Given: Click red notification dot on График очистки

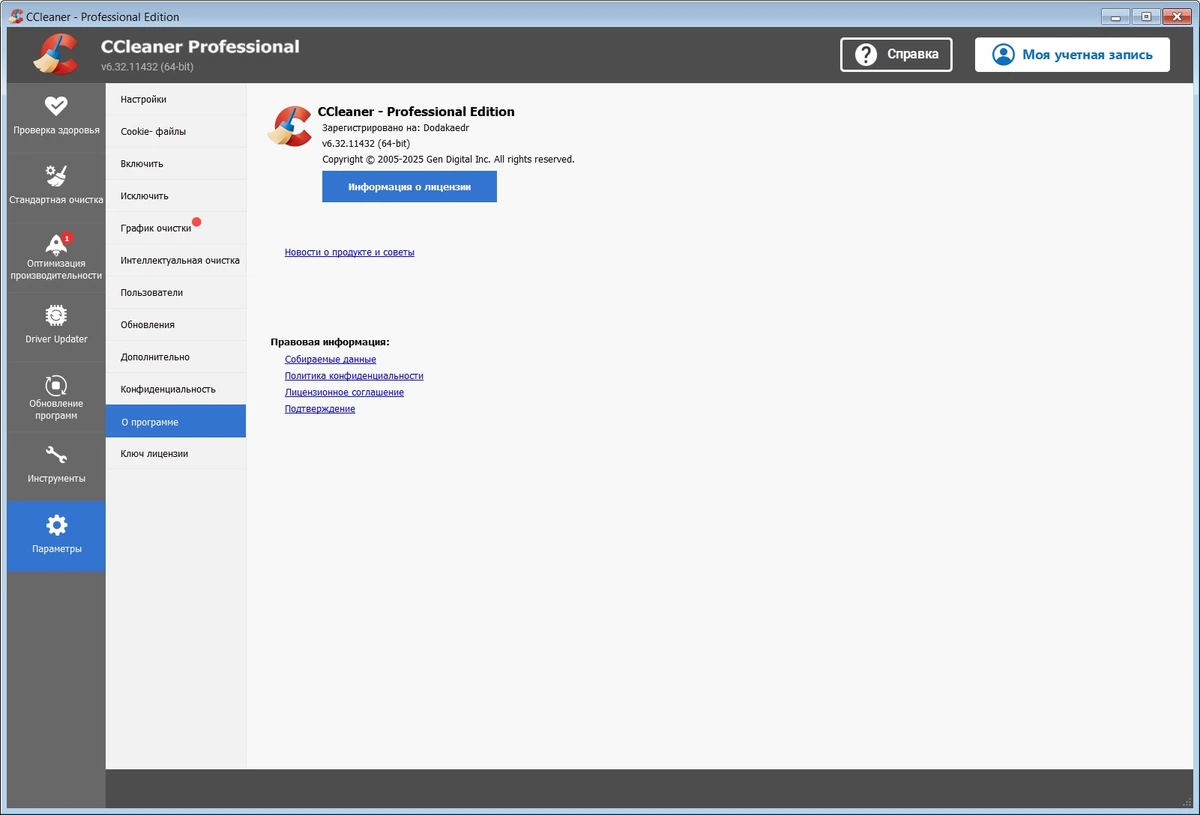Looking at the screenshot, I should tap(197, 222).
